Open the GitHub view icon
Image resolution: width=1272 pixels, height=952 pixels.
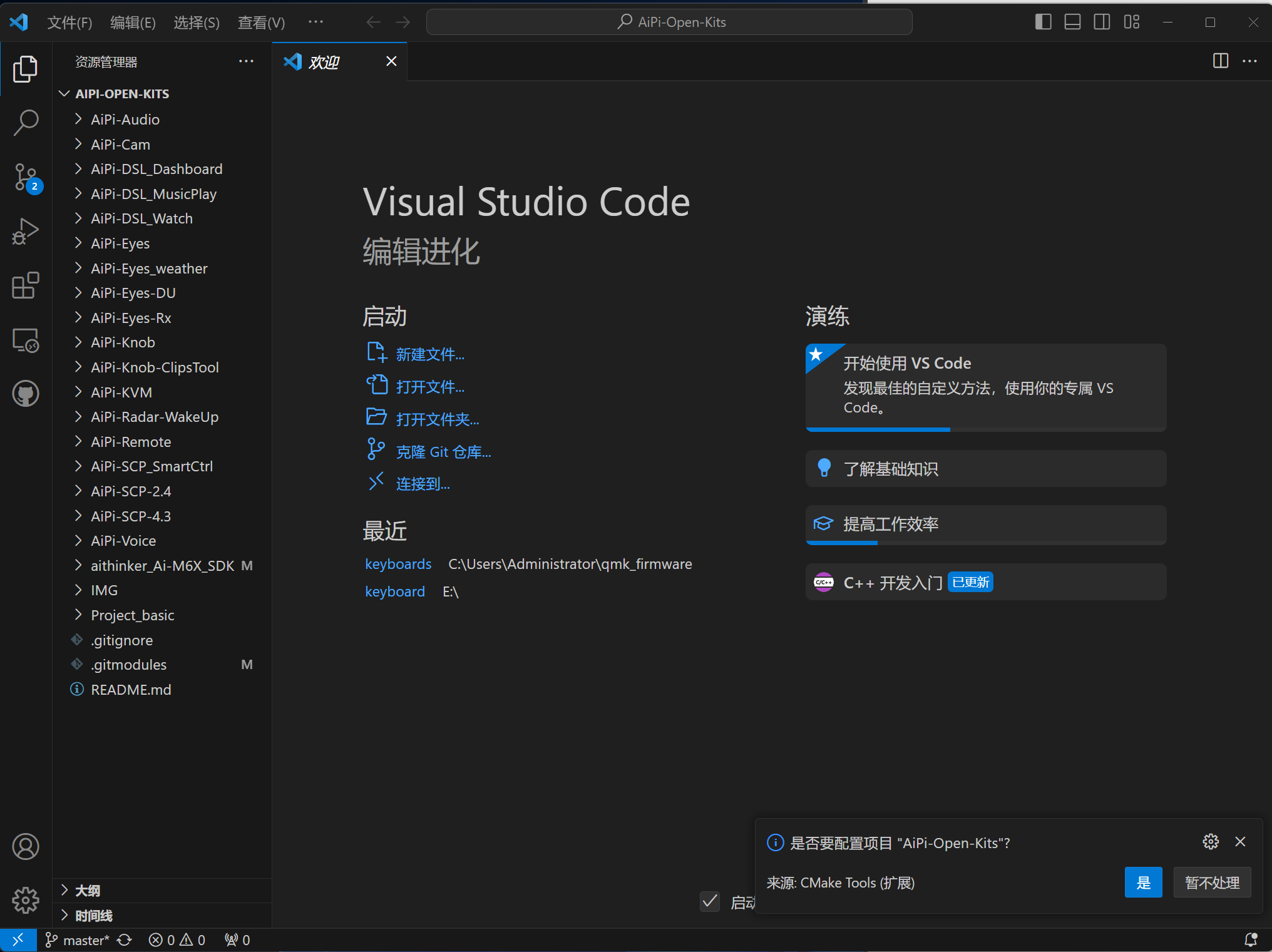[26, 394]
